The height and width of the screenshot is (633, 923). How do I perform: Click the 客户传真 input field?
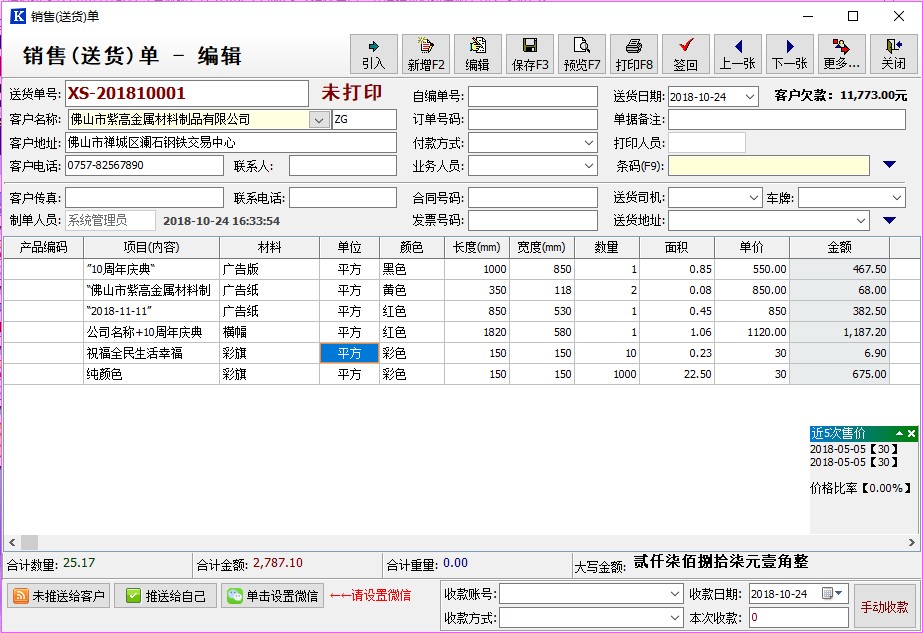click(144, 198)
